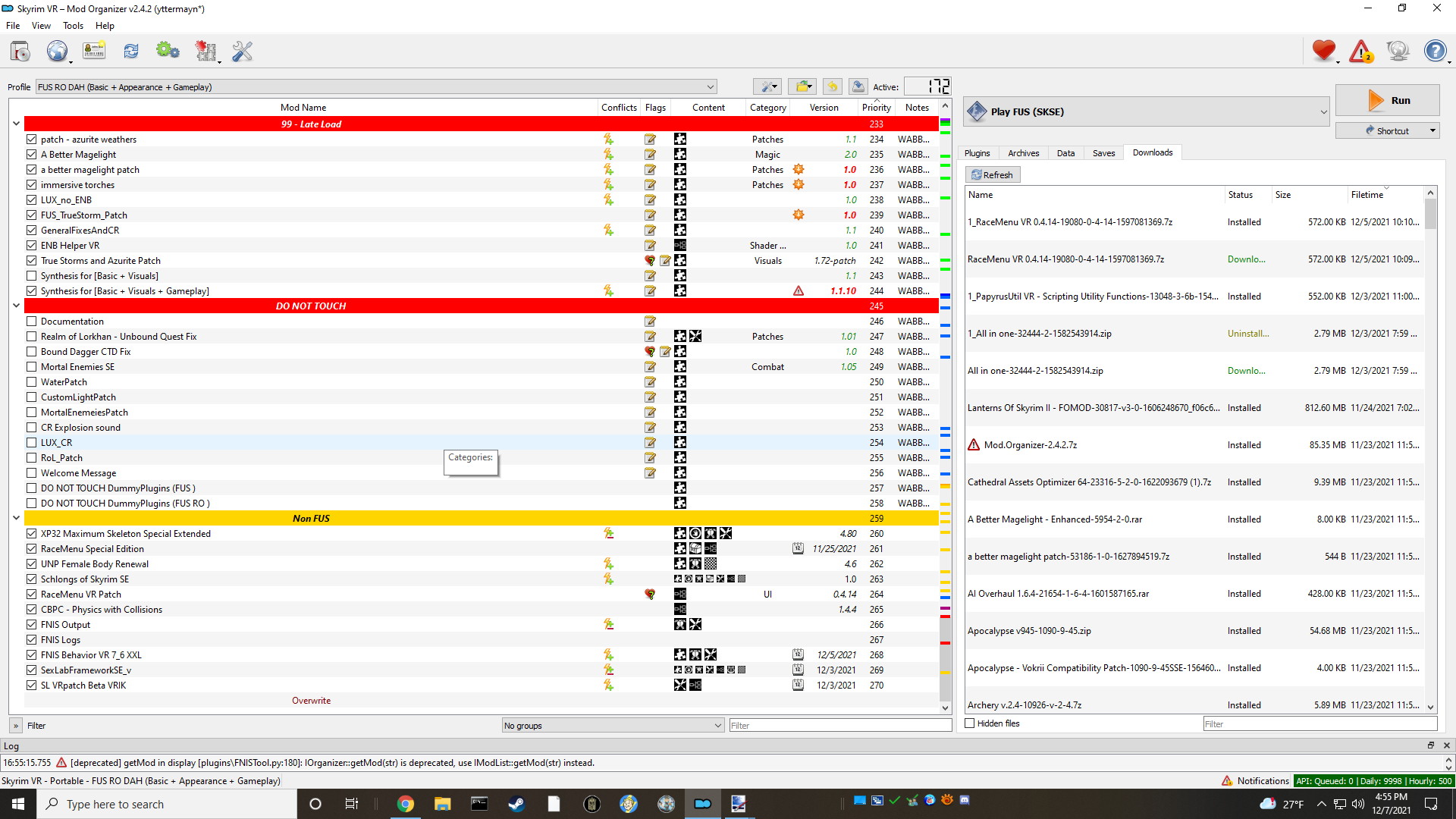Enable the Mortal Enemies SE mod checkbox
The width and height of the screenshot is (1456, 819).
coord(32,367)
